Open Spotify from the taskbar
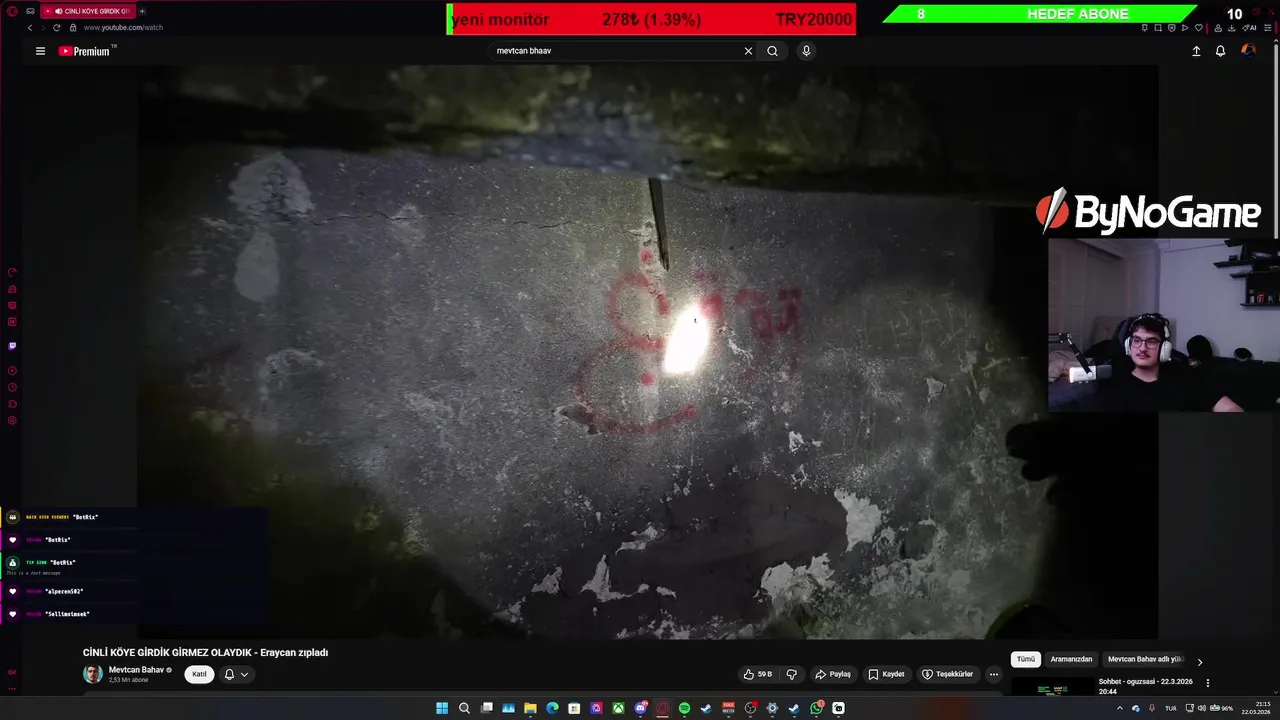This screenshot has width=1280, height=720. click(x=684, y=708)
